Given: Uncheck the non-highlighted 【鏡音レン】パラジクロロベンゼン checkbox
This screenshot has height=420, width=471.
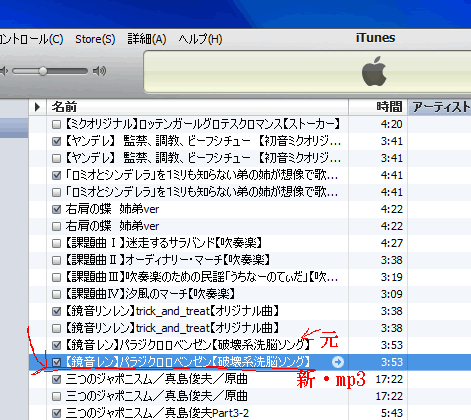Looking at the screenshot, I should pyautogui.click(x=57, y=345).
